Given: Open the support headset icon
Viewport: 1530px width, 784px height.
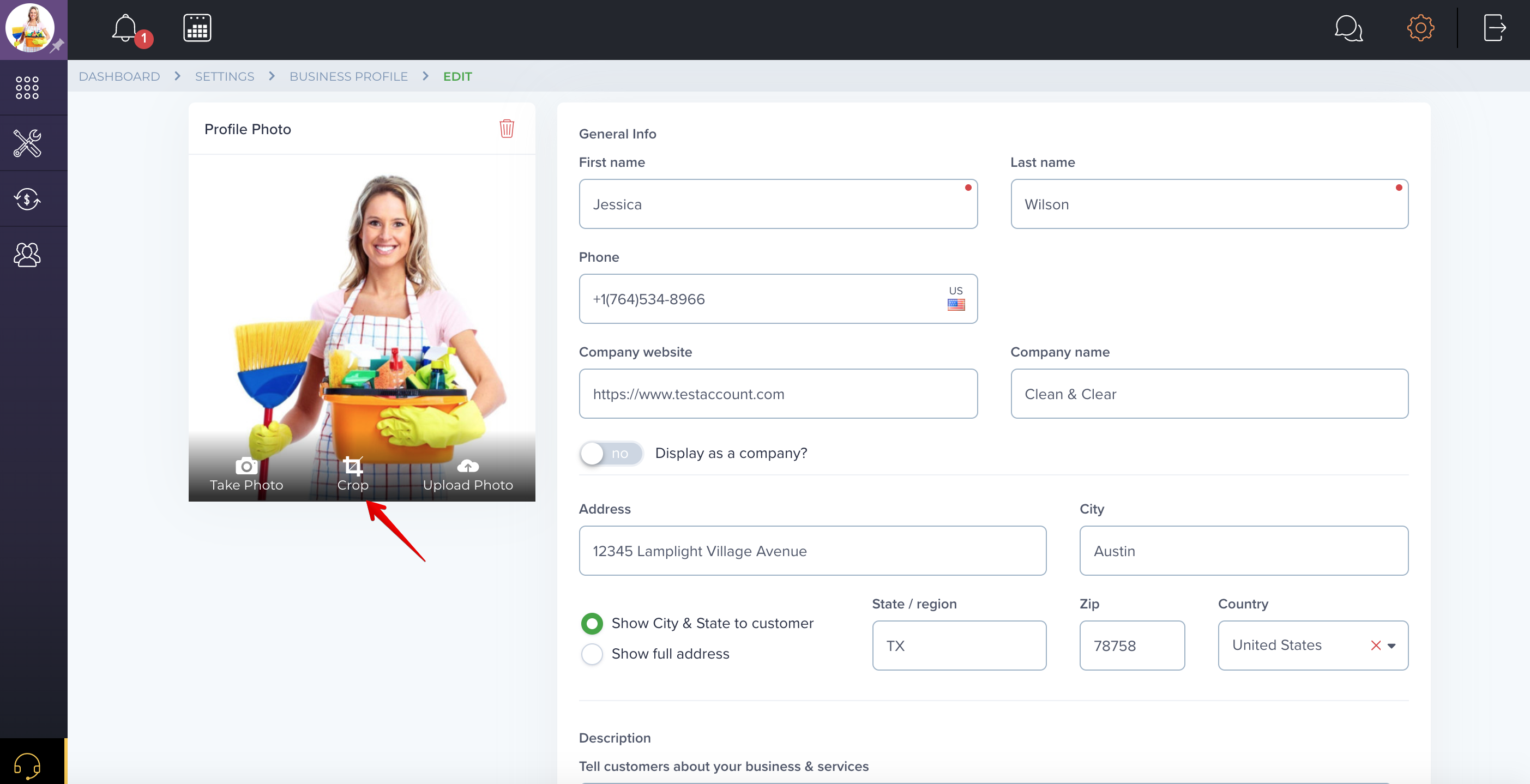Looking at the screenshot, I should click(x=27, y=765).
